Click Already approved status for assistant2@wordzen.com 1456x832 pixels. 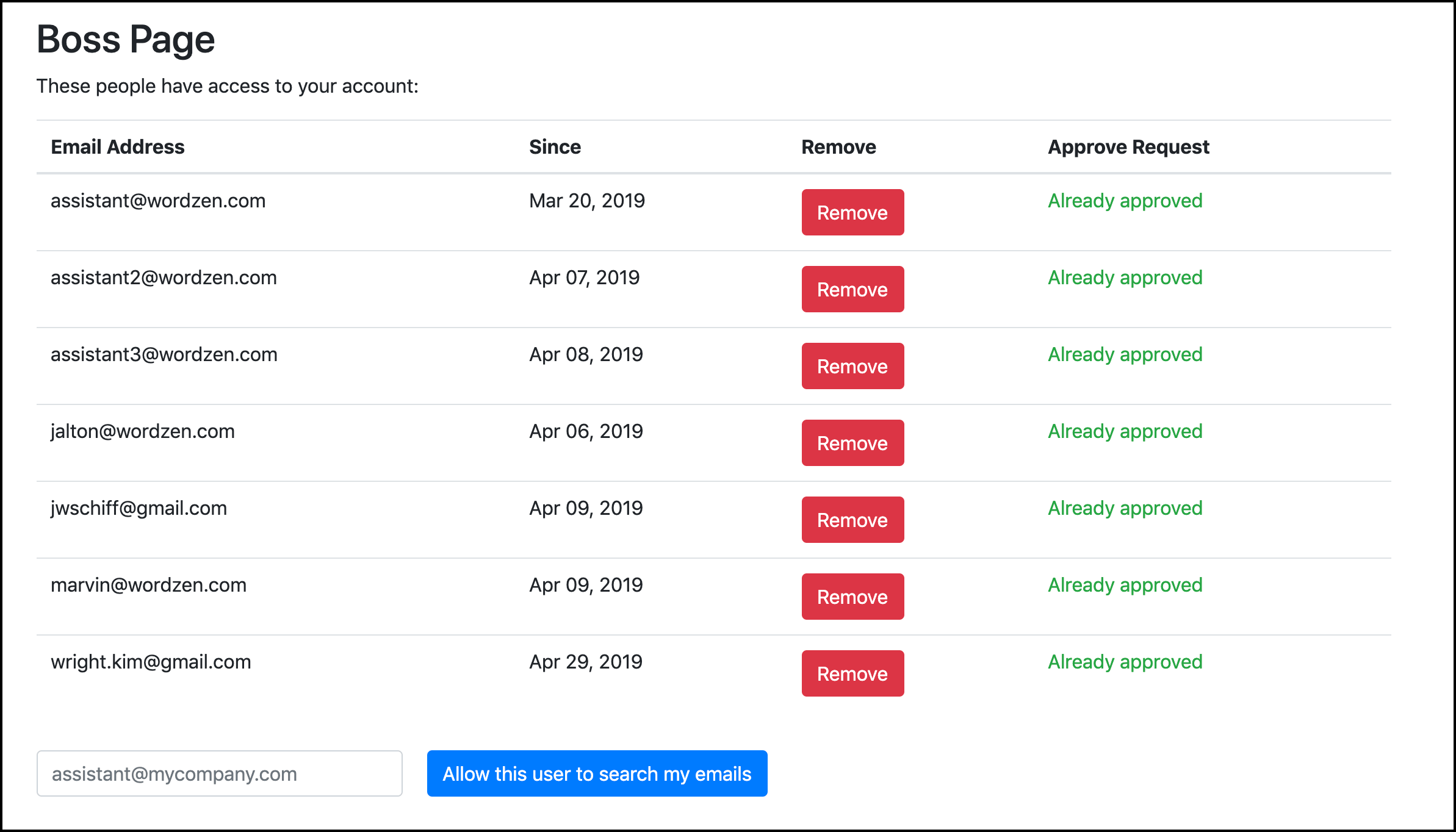coord(1125,278)
